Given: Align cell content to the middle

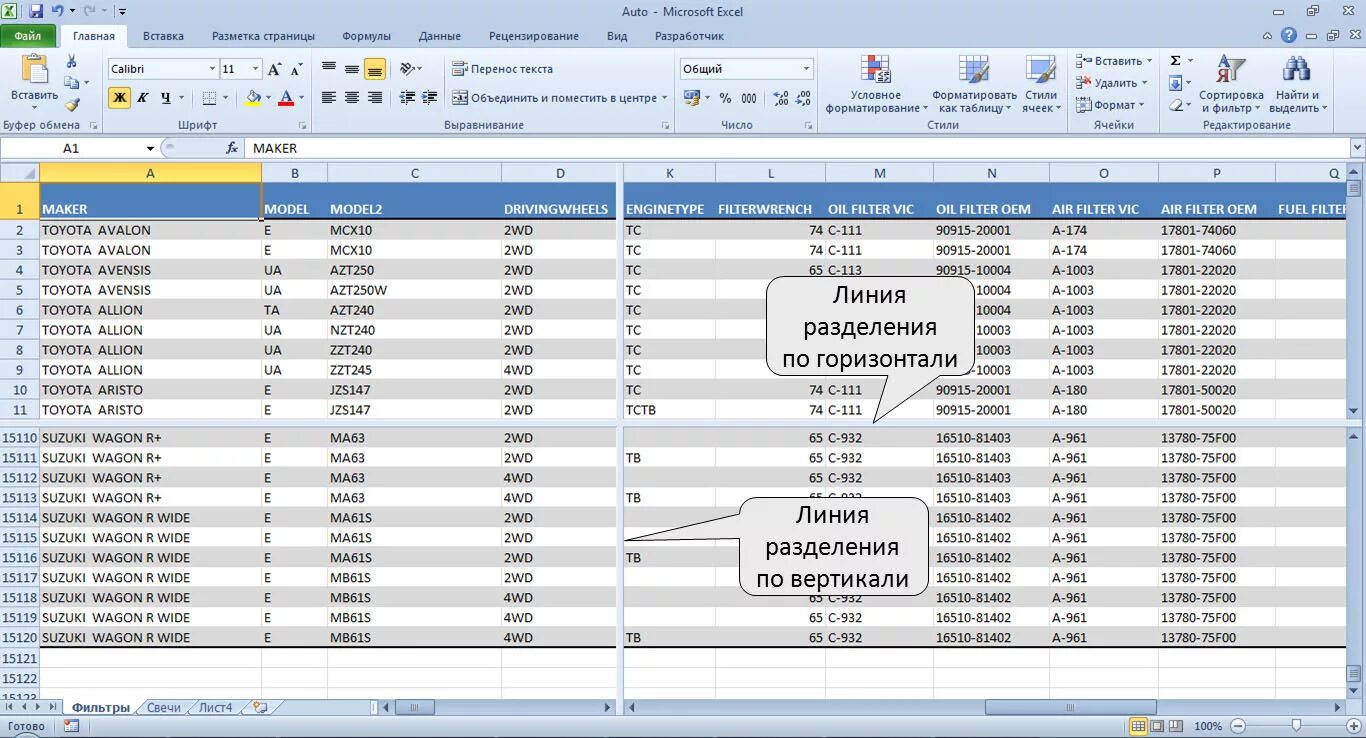Looking at the screenshot, I should point(352,69).
